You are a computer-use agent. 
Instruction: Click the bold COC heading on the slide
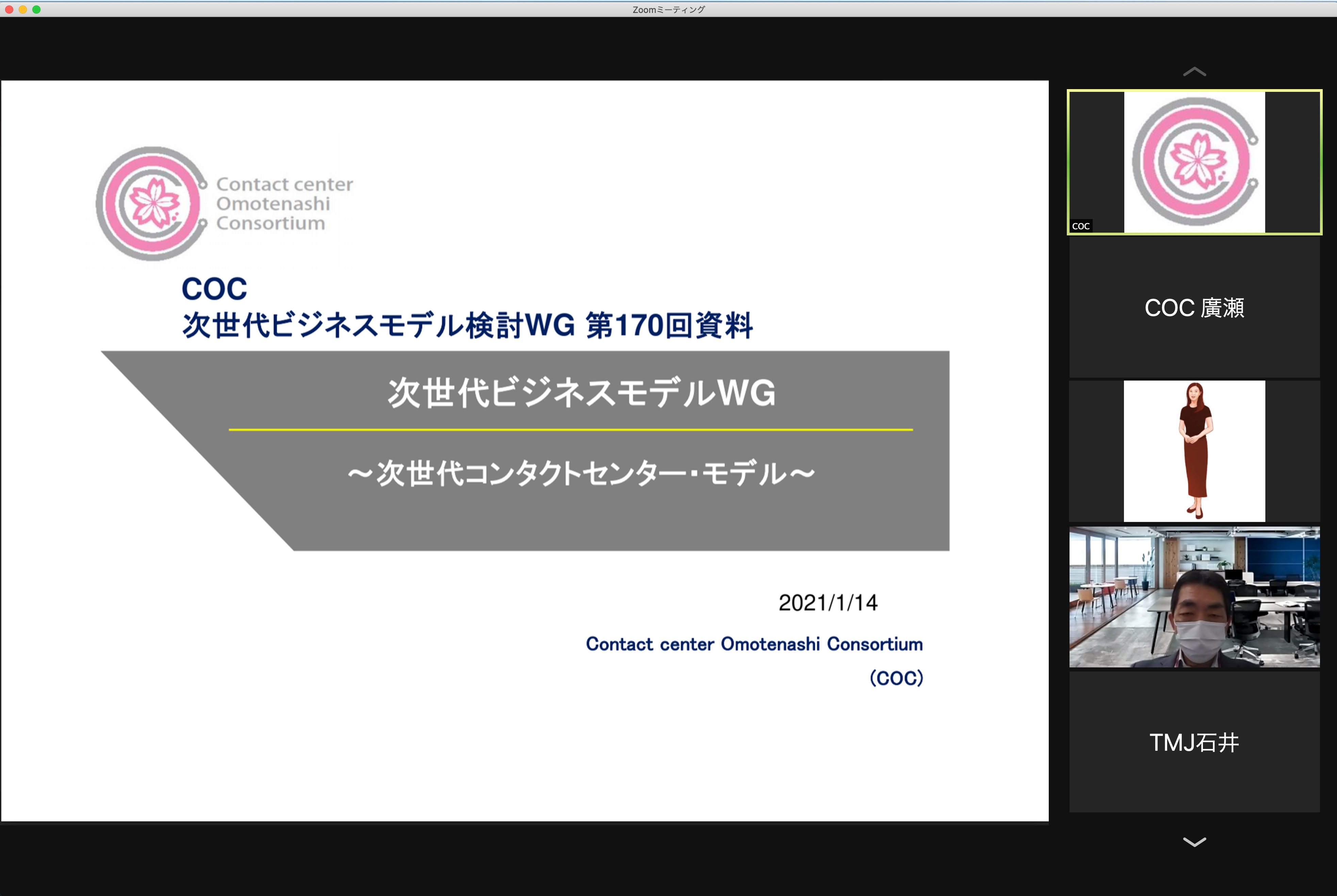pos(214,288)
